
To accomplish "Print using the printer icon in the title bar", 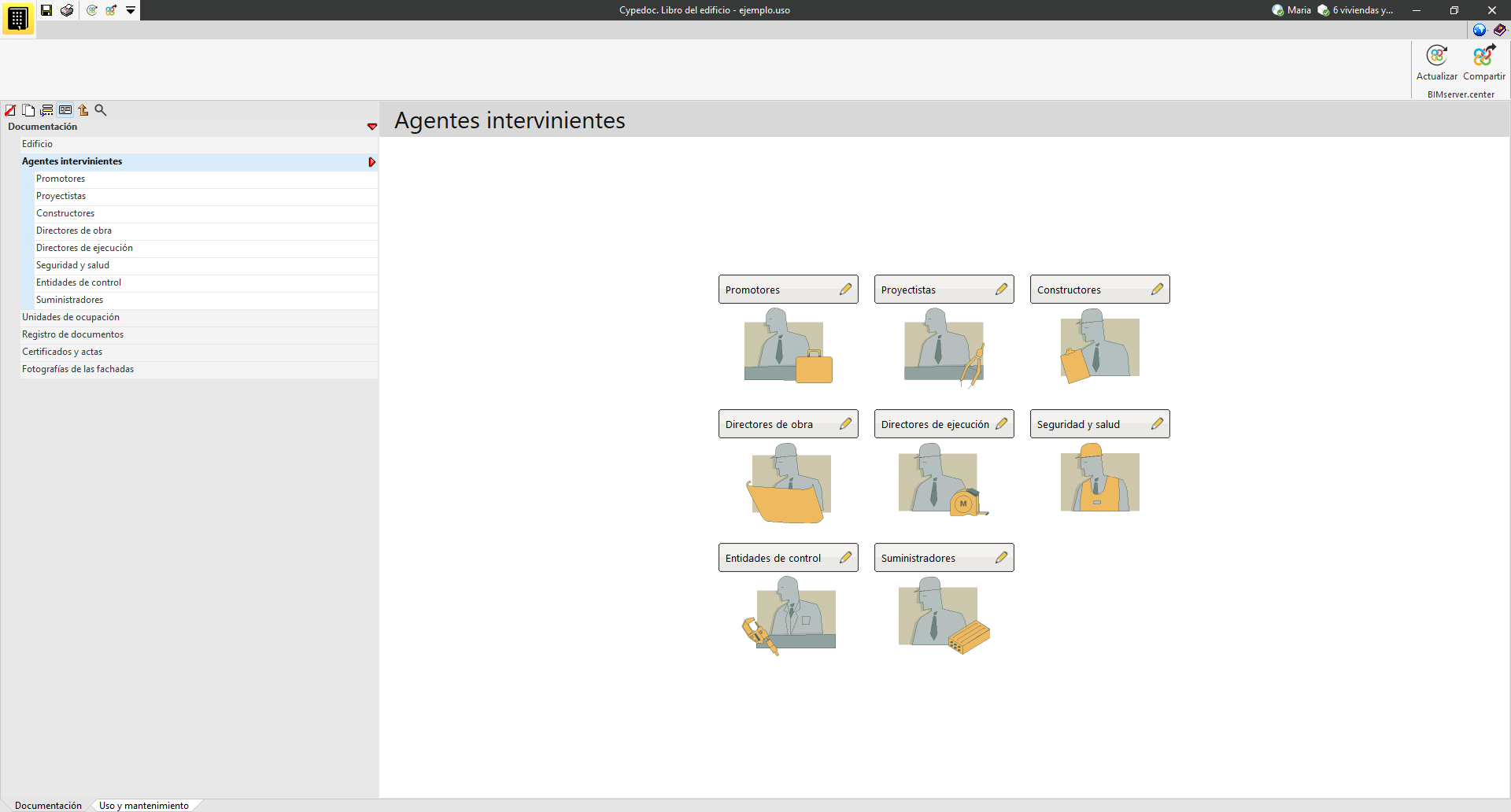I will (x=67, y=10).
